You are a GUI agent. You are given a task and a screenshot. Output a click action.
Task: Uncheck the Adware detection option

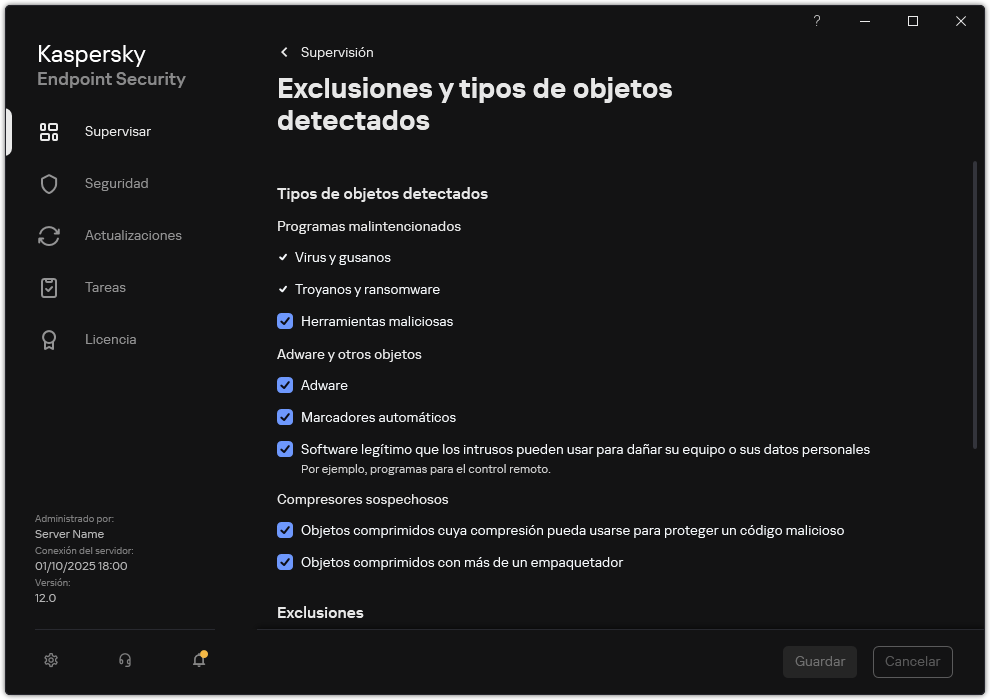285,385
